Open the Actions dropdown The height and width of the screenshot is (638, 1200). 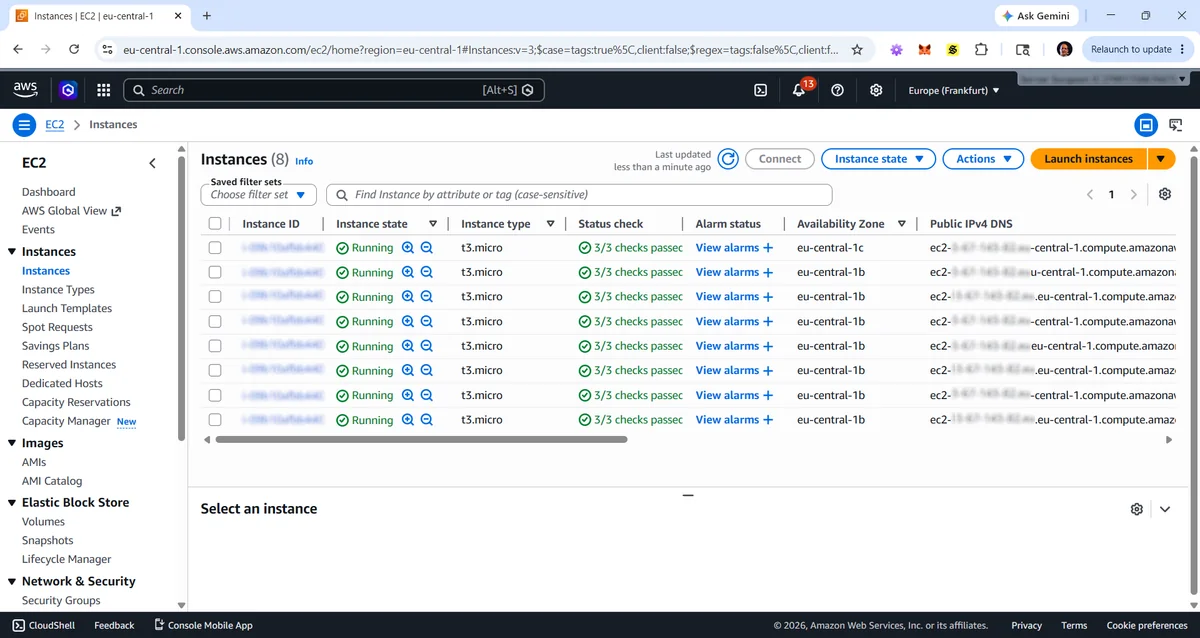coord(984,159)
